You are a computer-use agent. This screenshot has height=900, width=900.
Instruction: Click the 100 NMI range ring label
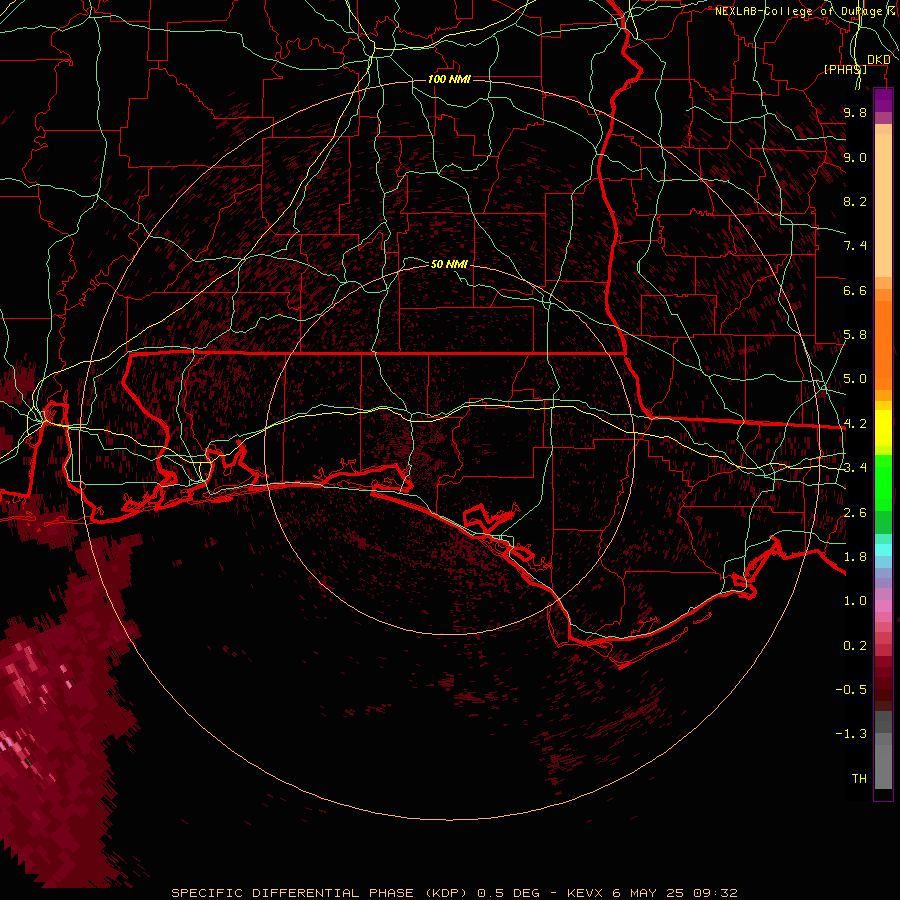click(x=449, y=79)
